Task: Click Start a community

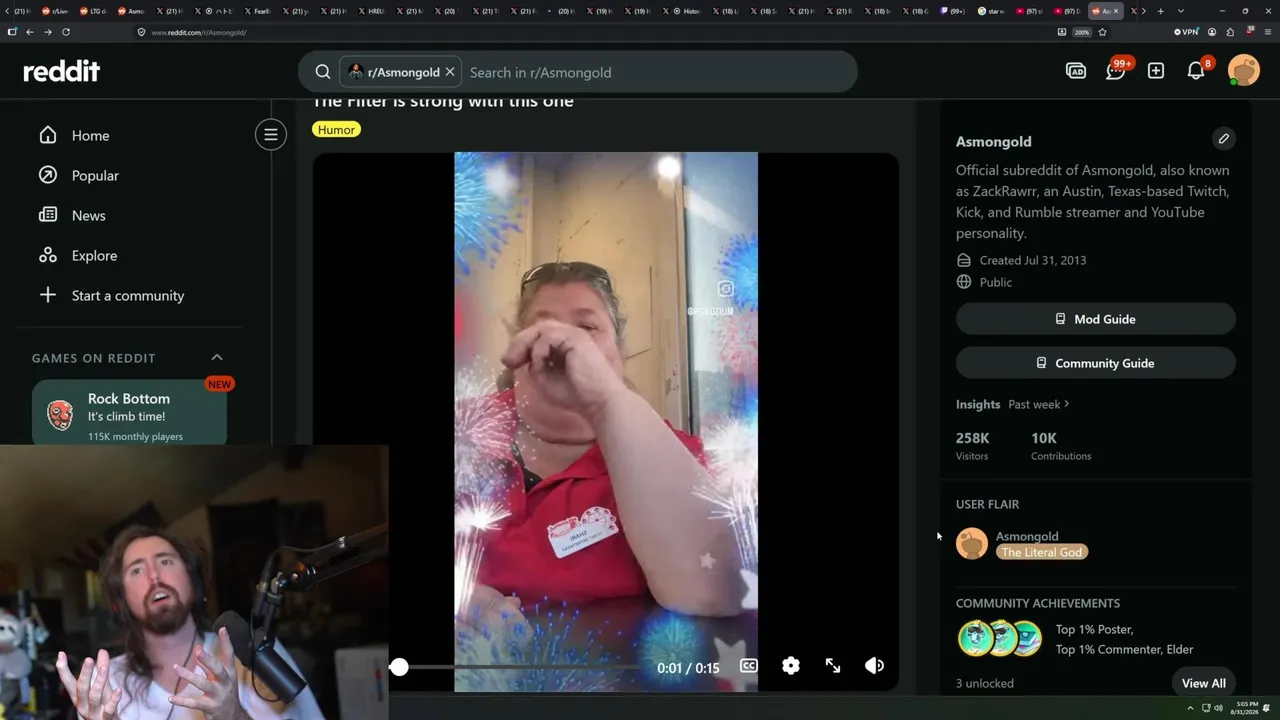Action: [x=127, y=295]
